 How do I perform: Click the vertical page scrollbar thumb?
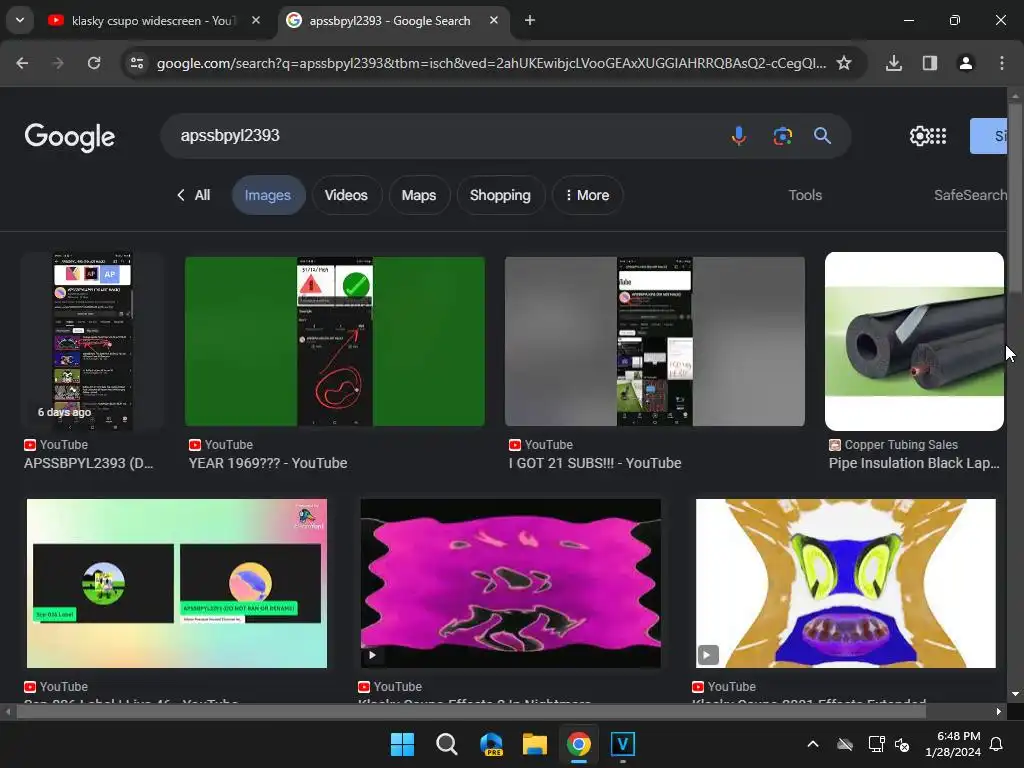point(1015,197)
